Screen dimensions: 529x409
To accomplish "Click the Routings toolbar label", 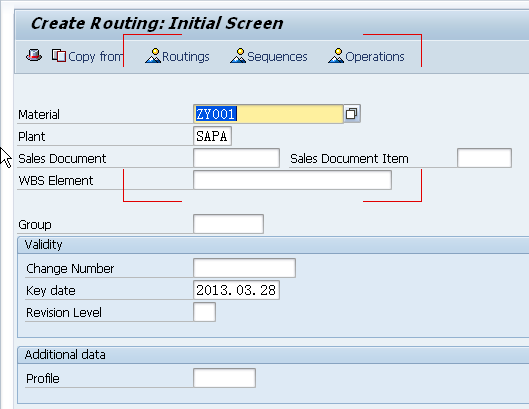I will click(186, 56).
